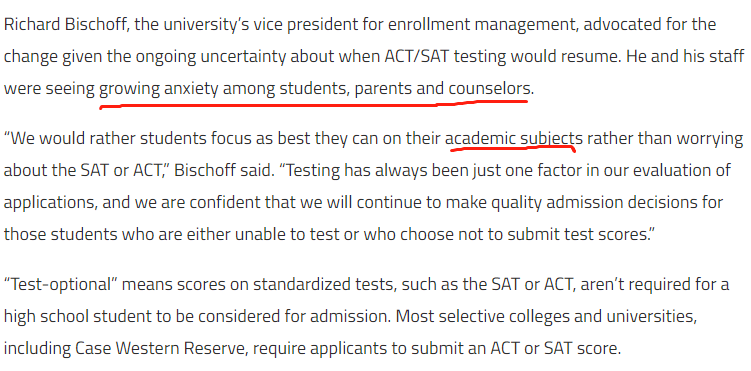Click the long red underline beneath 'growing anxiety'
Screen dimensions: 751x371
[x=314, y=104]
